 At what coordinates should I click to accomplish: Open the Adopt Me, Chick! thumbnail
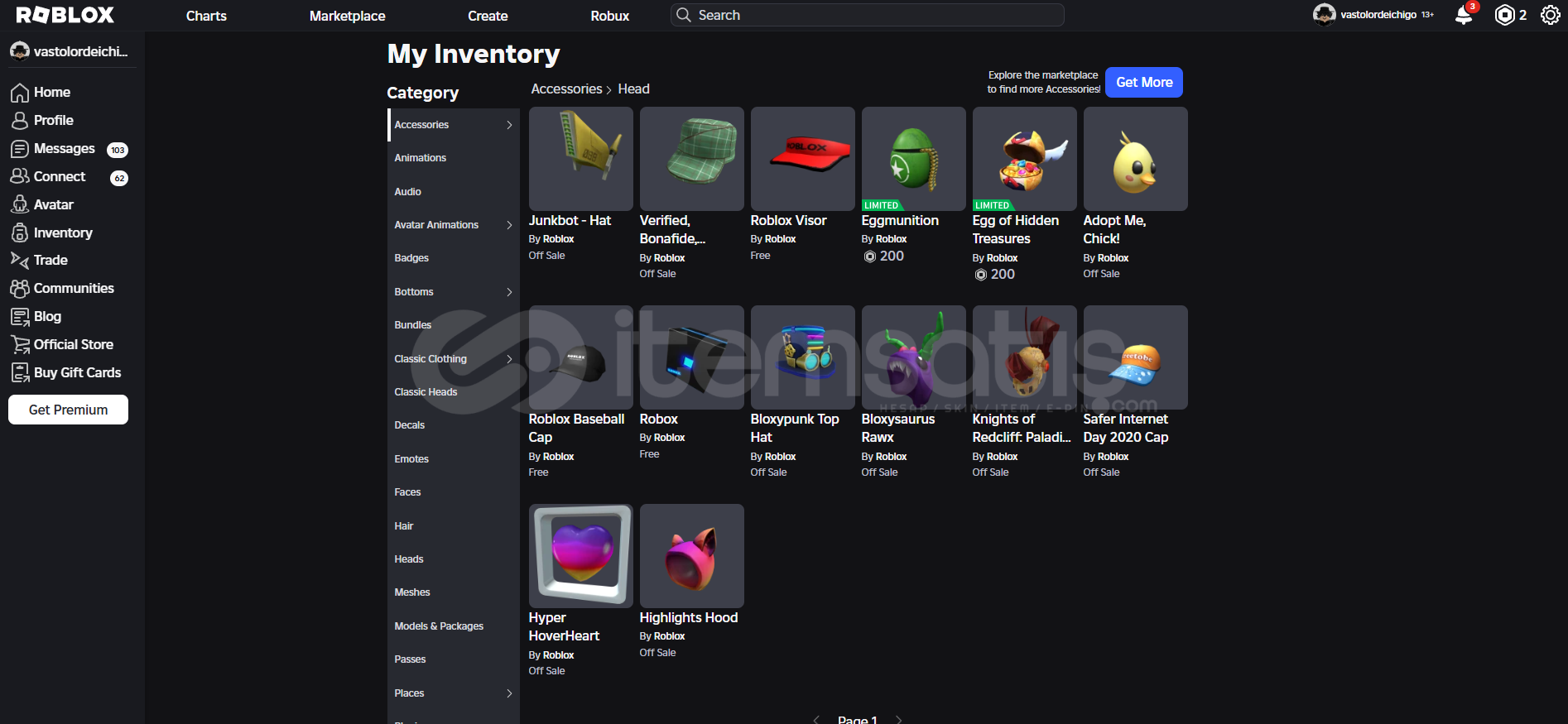(x=1136, y=159)
